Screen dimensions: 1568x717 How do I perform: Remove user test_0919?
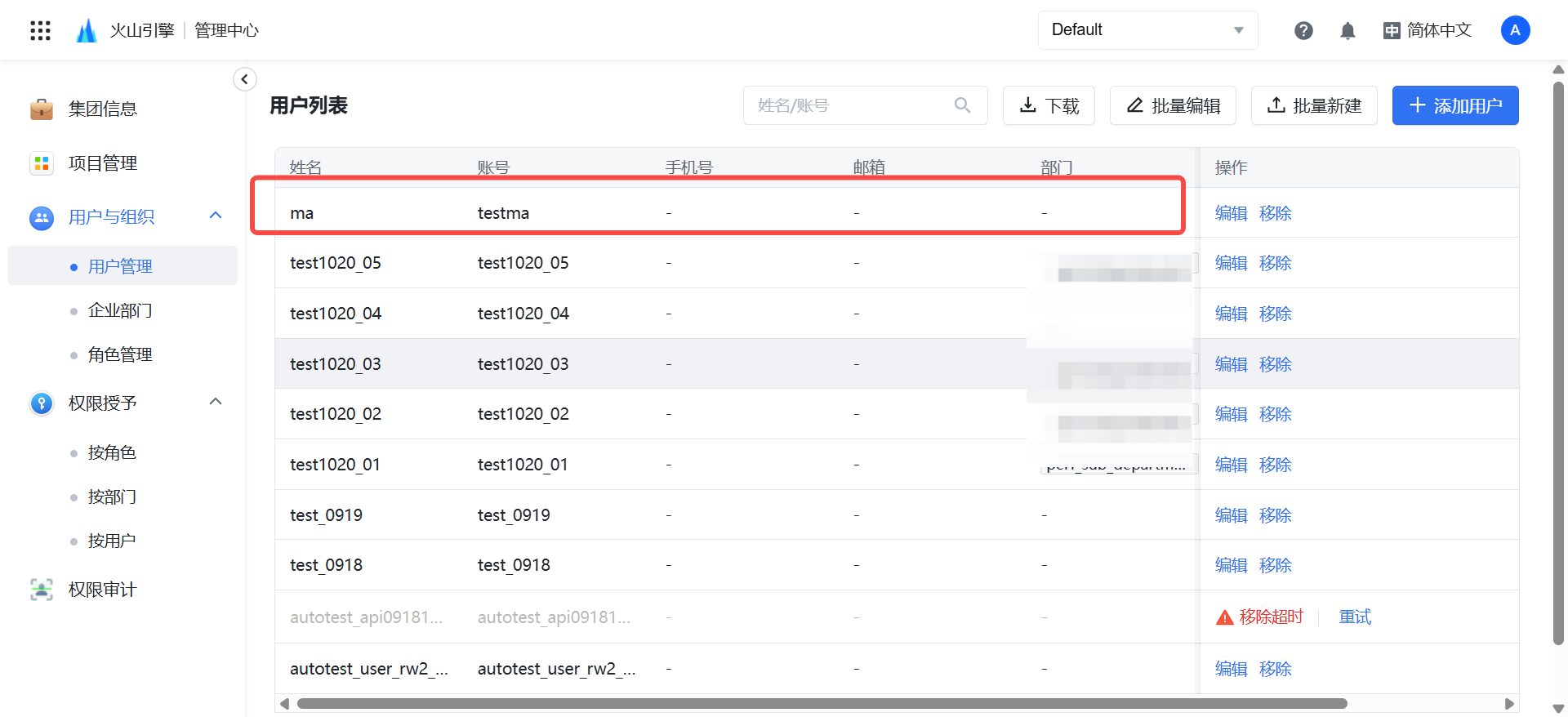pyautogui.click(x=1275, y=515)
